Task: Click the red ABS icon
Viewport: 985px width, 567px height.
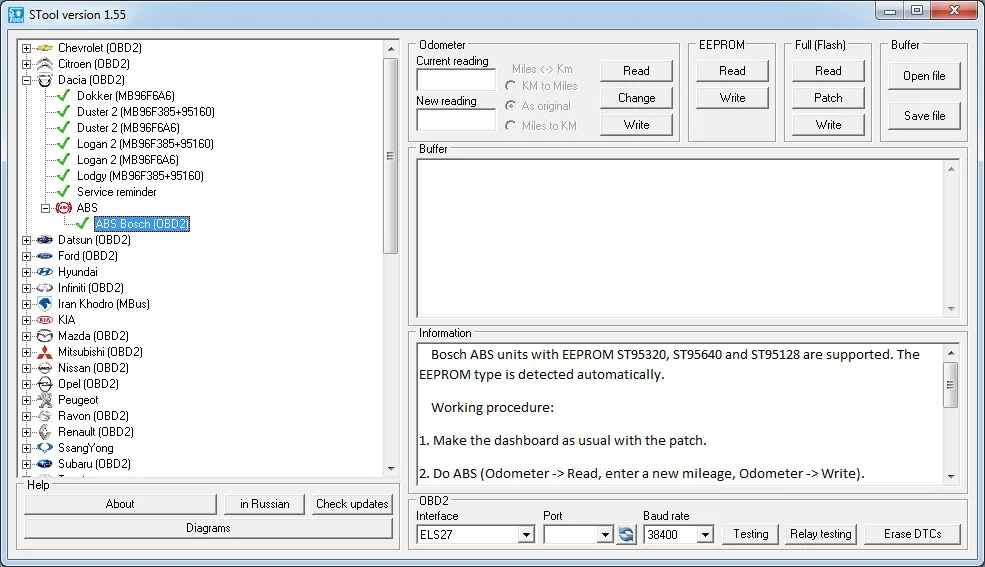Action: click(x=63, y=208)
